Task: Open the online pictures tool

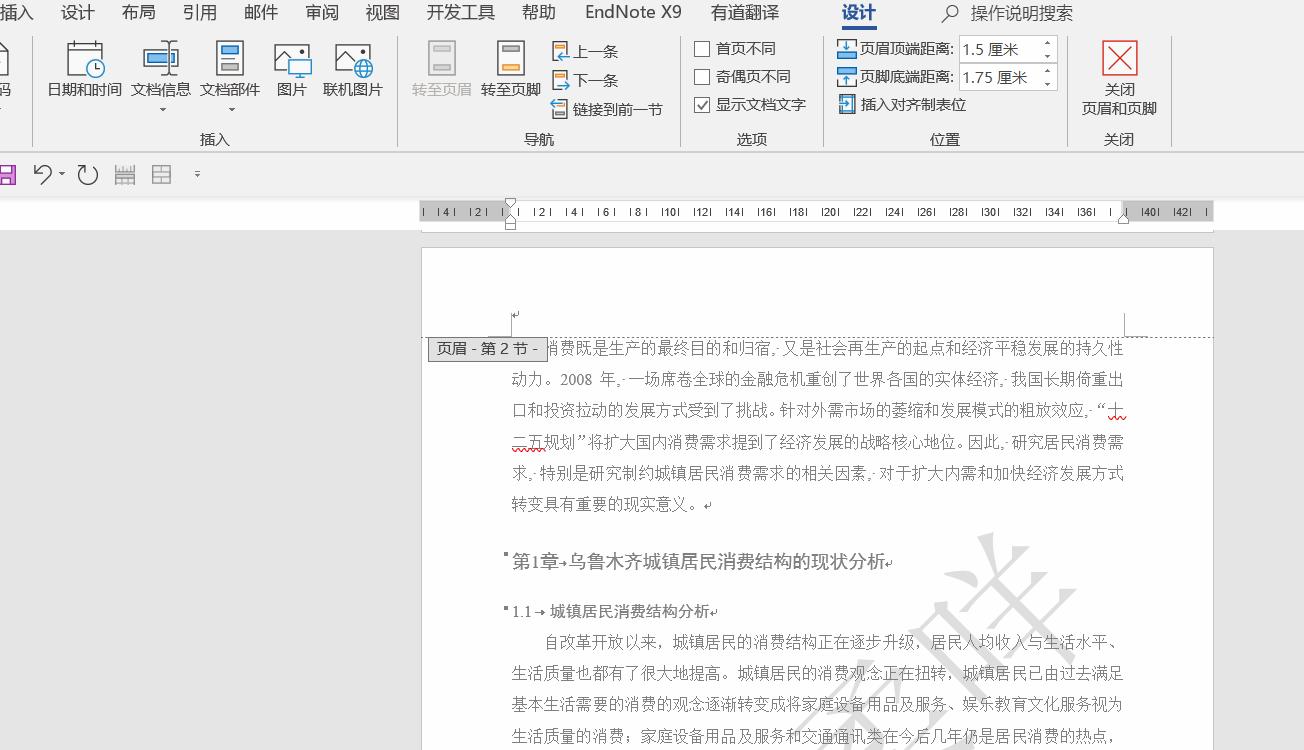Action: pos(352,70)
